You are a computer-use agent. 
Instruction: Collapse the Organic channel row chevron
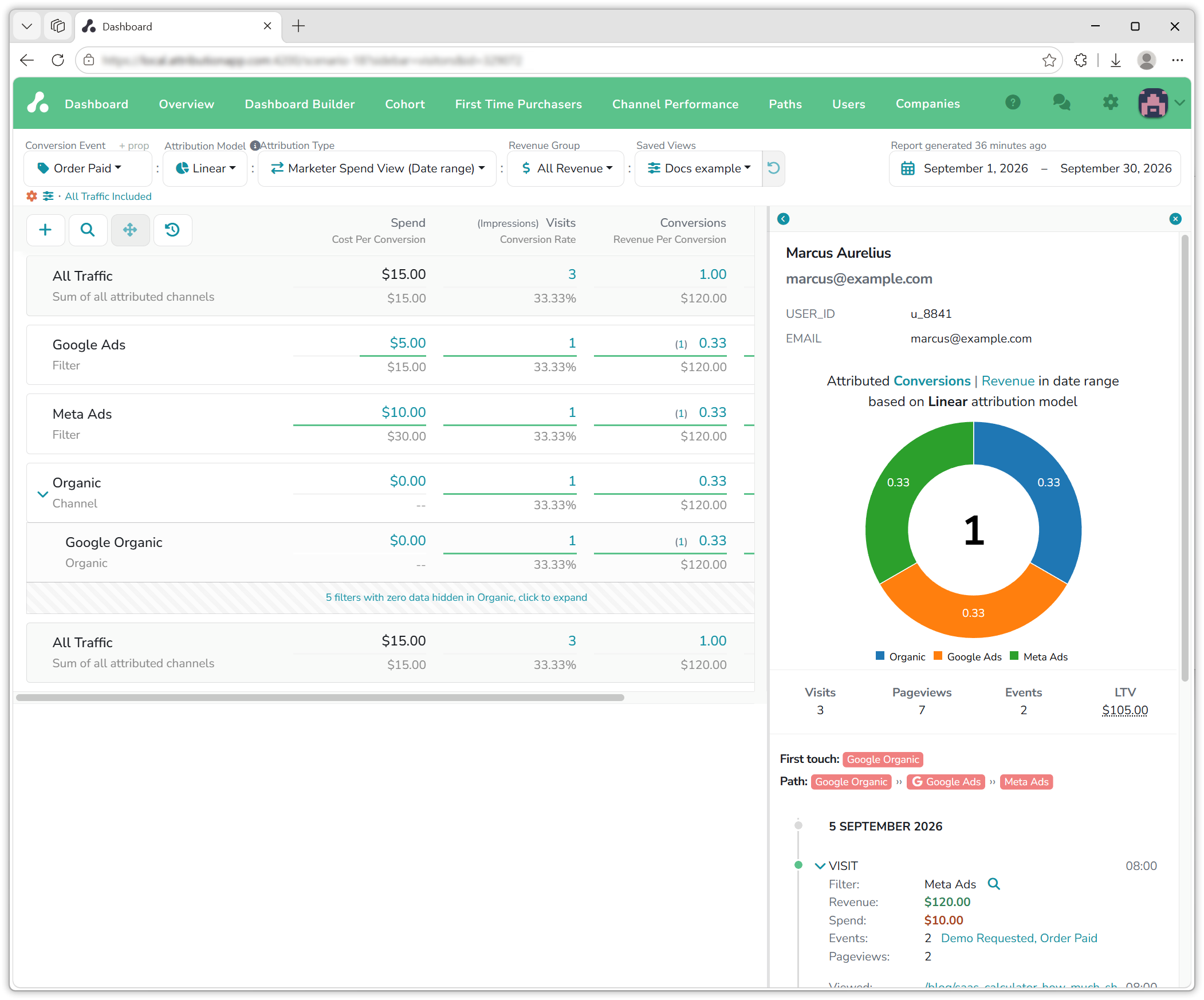pyautogui.click(x=42, y=494)
